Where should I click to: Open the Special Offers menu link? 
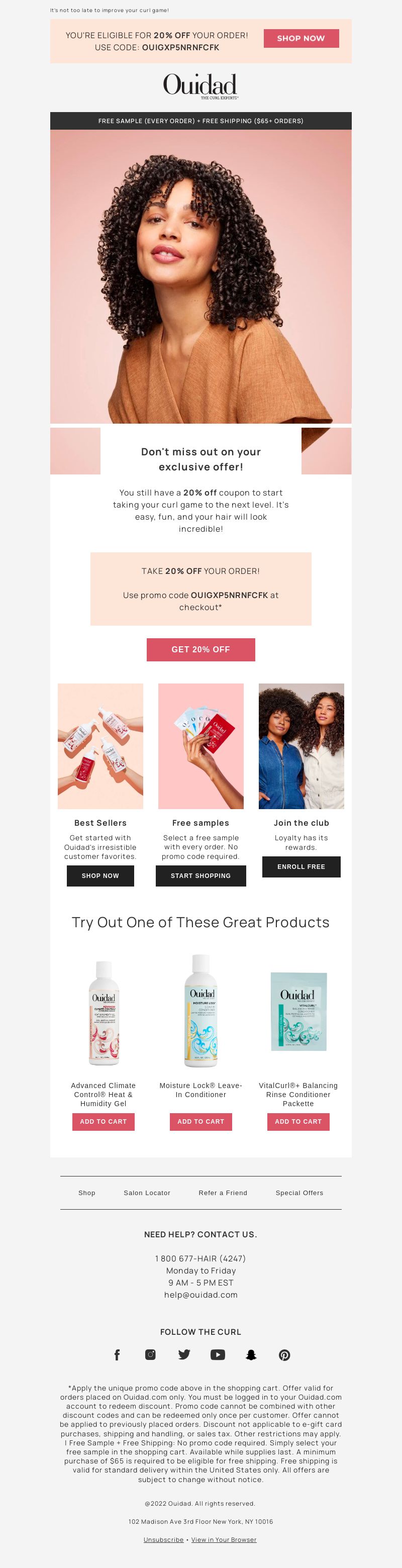299,1193
